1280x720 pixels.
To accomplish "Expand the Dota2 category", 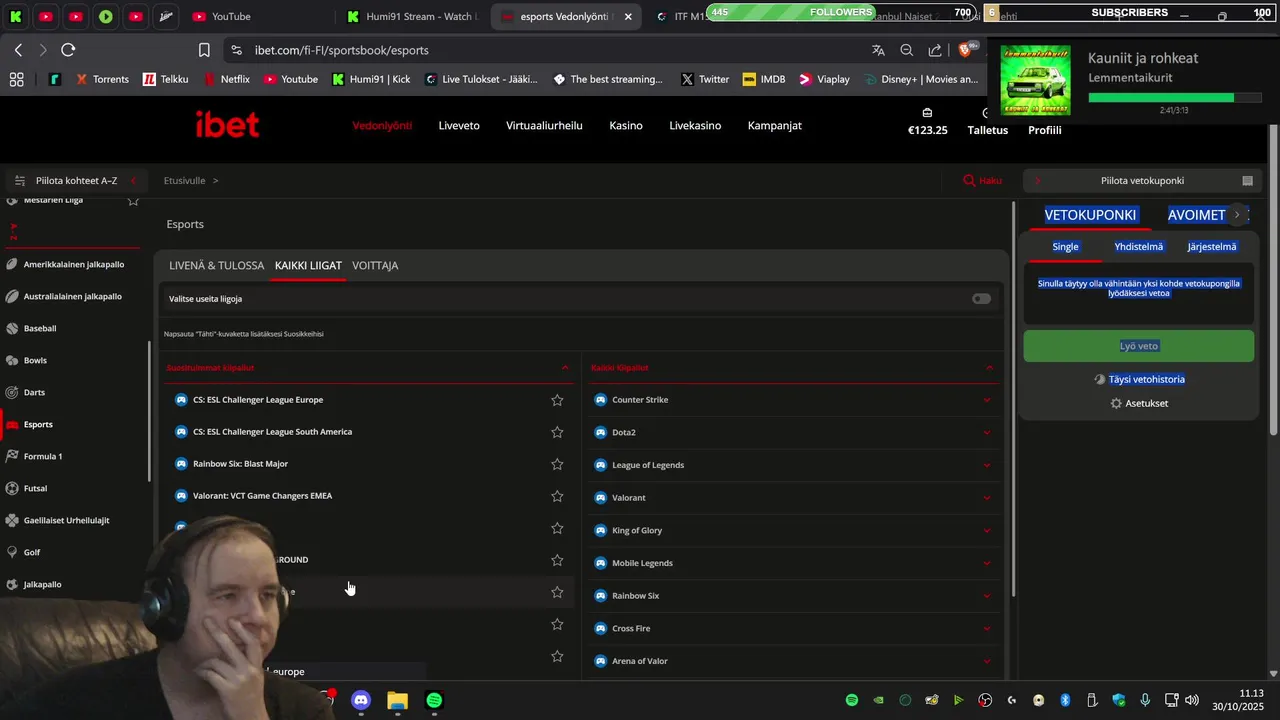I will coord(987,433).
